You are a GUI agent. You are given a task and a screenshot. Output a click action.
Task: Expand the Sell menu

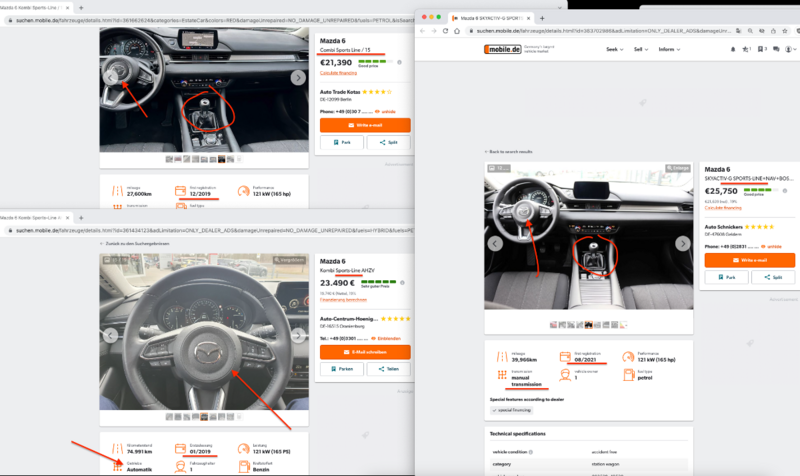coord(640,49)
